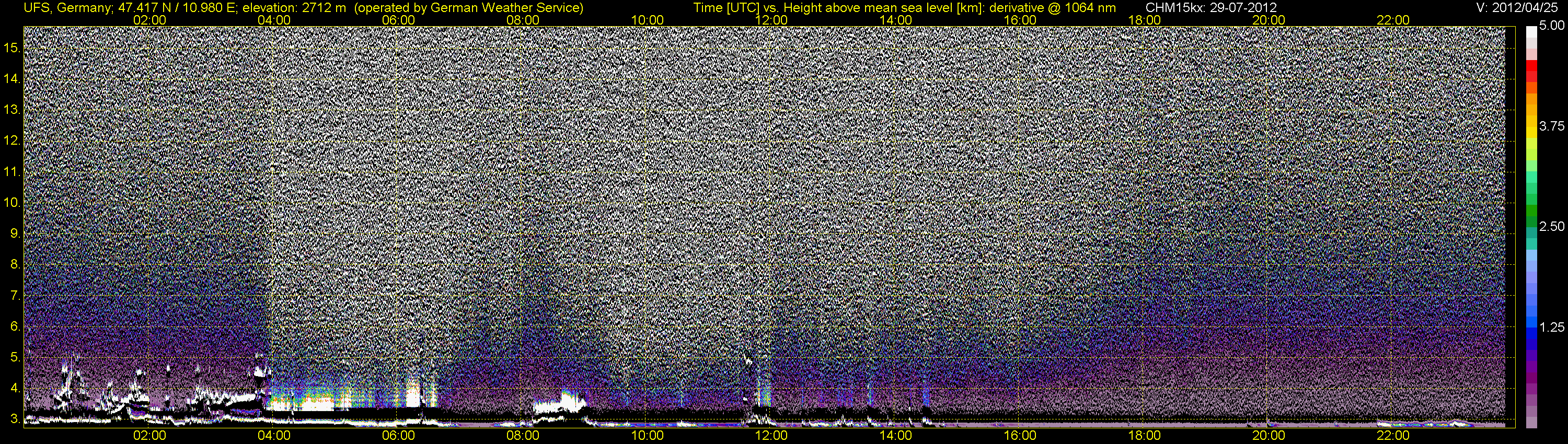
Task: Click the 18:00 label on the top time axis
Action: (1144, 20)
